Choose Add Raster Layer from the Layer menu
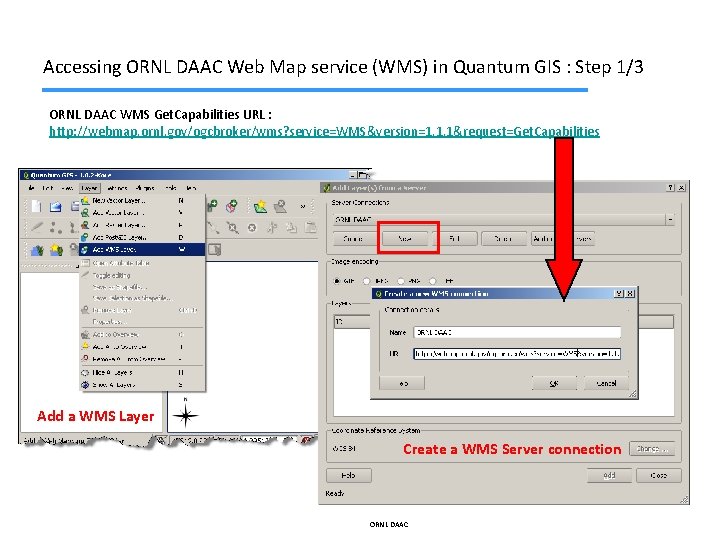 pos(142,225)
